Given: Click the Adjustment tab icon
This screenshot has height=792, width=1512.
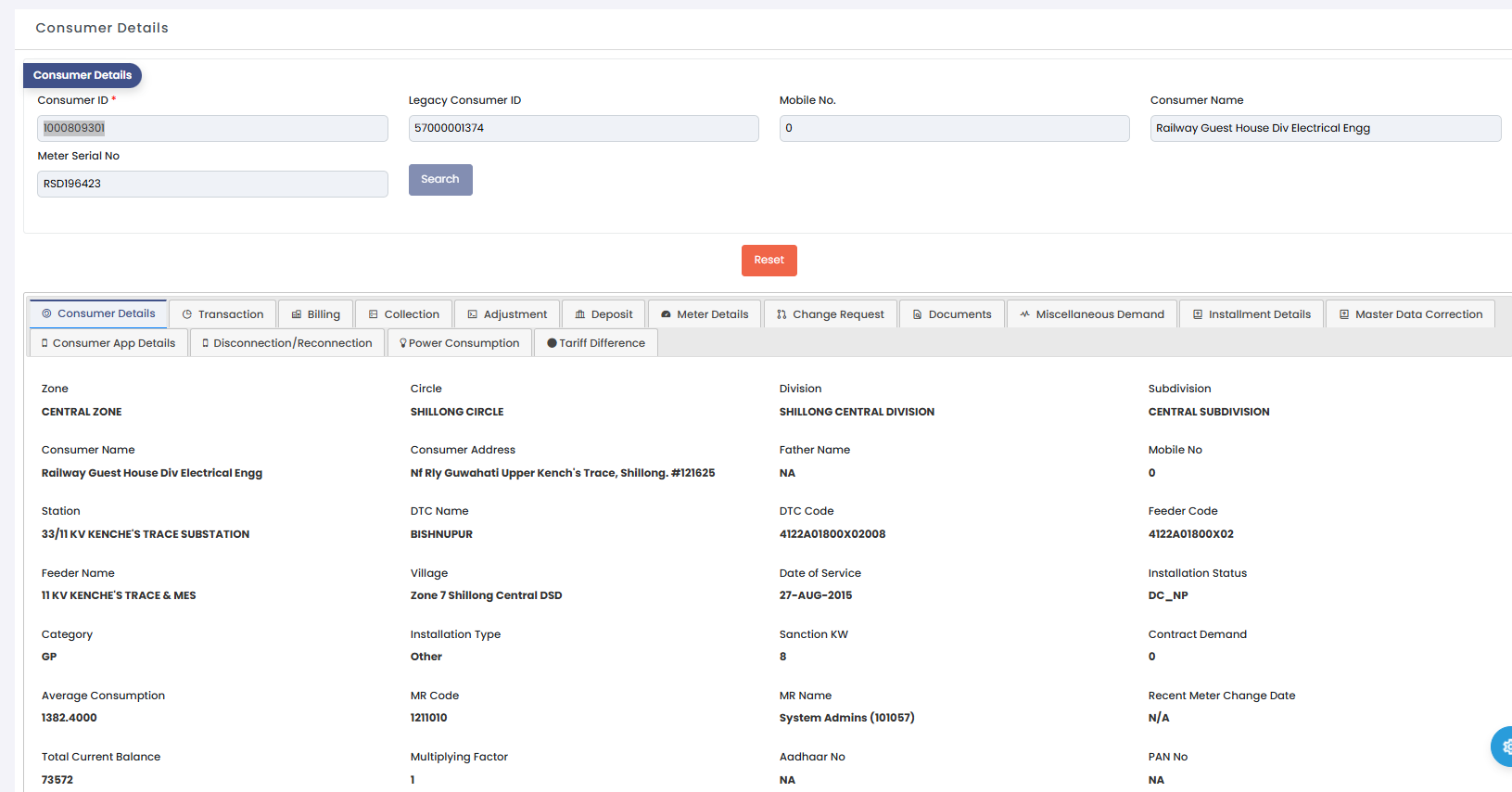Looking at the screenshot, I should point(473,314).
